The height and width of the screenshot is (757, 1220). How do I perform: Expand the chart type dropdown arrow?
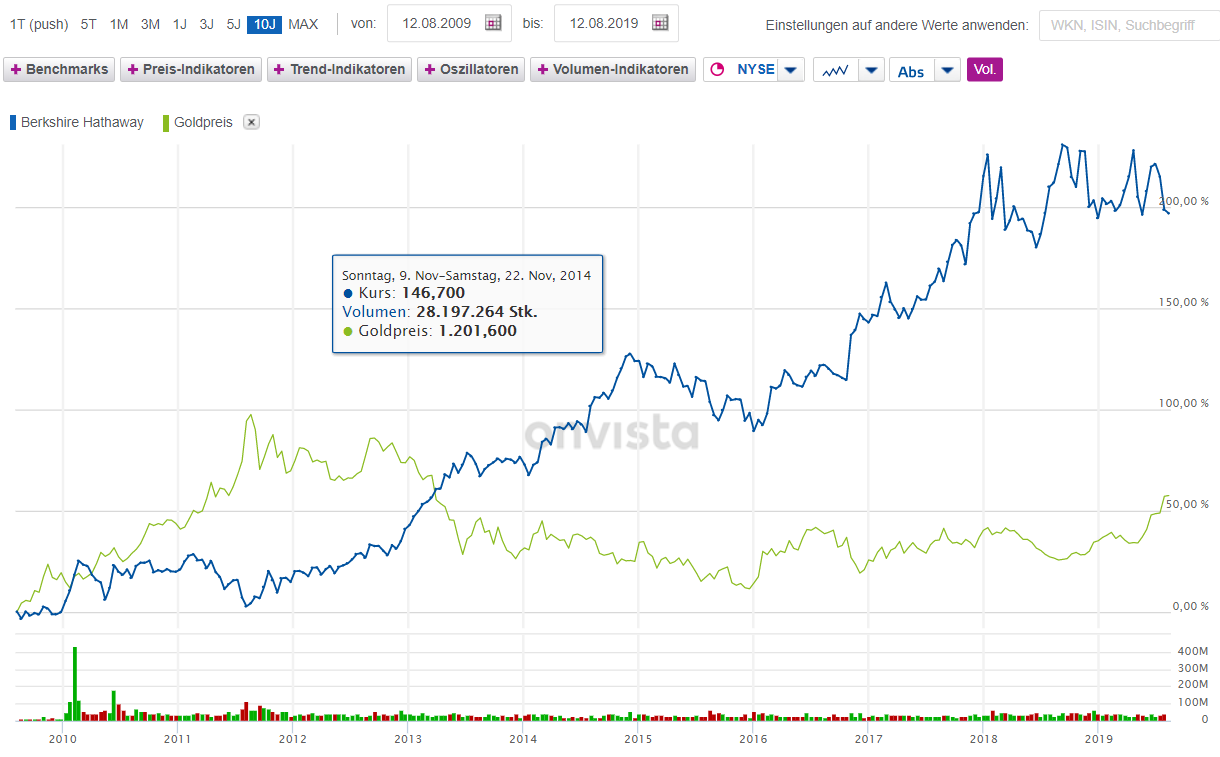(871, 70)
